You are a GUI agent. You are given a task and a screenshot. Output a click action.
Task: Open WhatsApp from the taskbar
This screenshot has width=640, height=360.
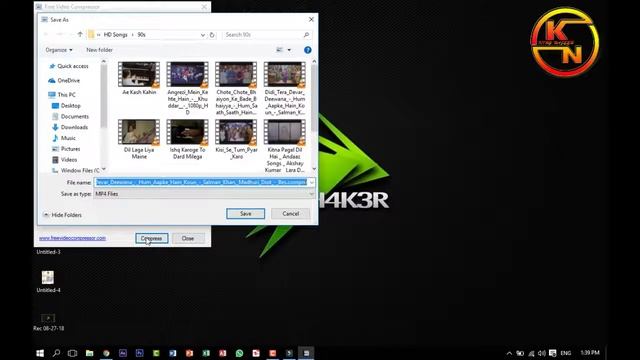[239, 353]
